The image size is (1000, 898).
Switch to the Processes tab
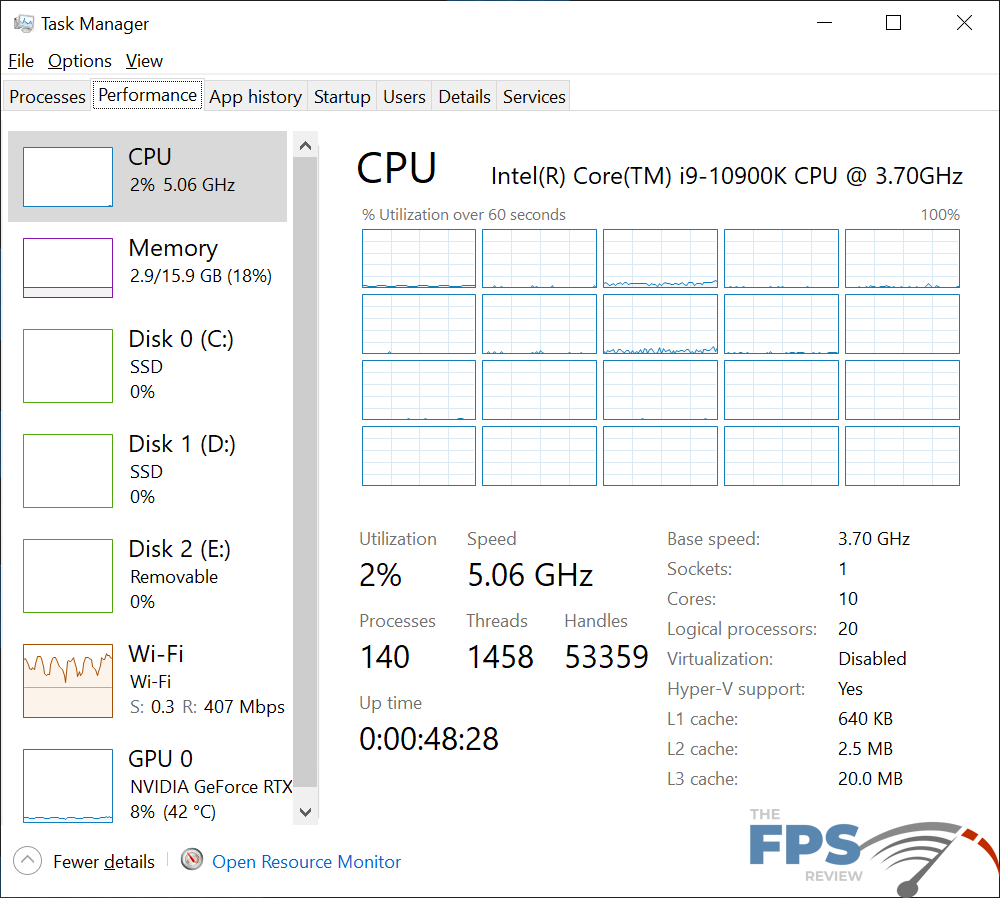47,96
